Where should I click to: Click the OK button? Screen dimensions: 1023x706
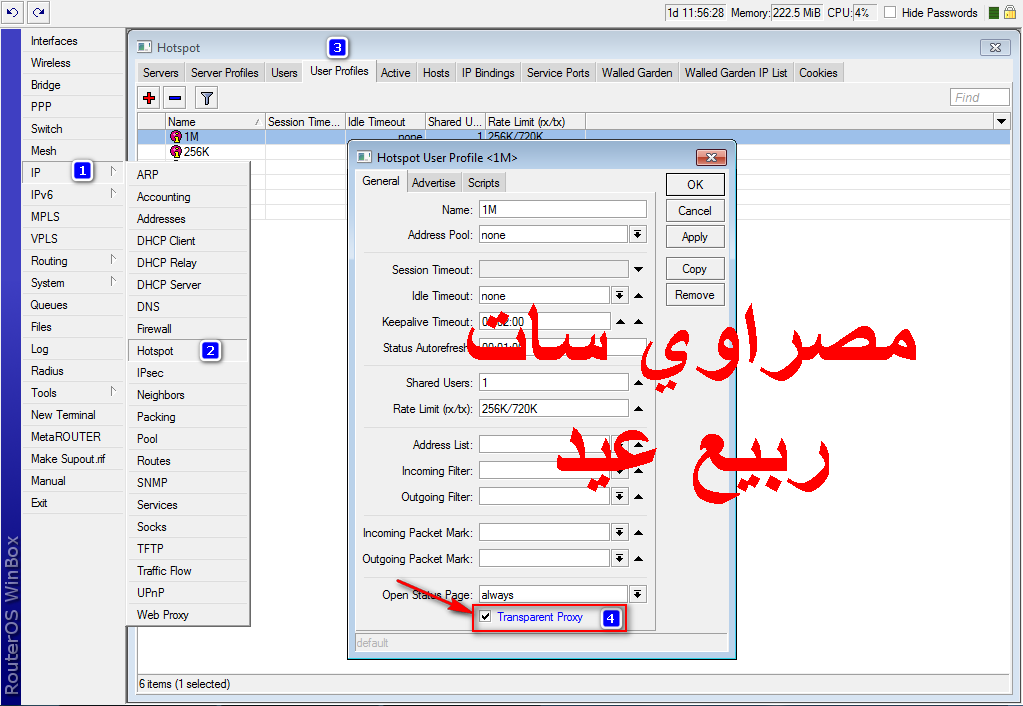point(695,185)
